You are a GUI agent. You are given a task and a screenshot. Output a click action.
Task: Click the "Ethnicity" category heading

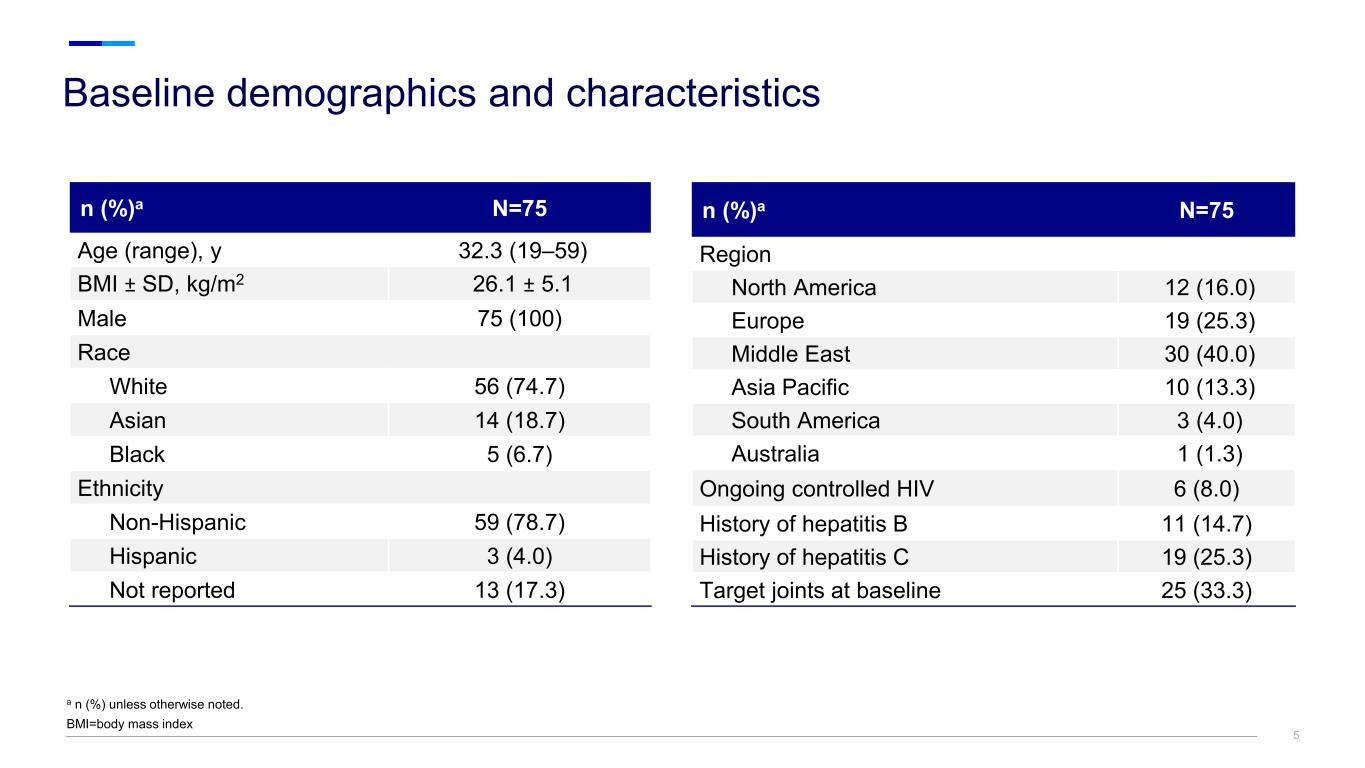coord(120,488)
